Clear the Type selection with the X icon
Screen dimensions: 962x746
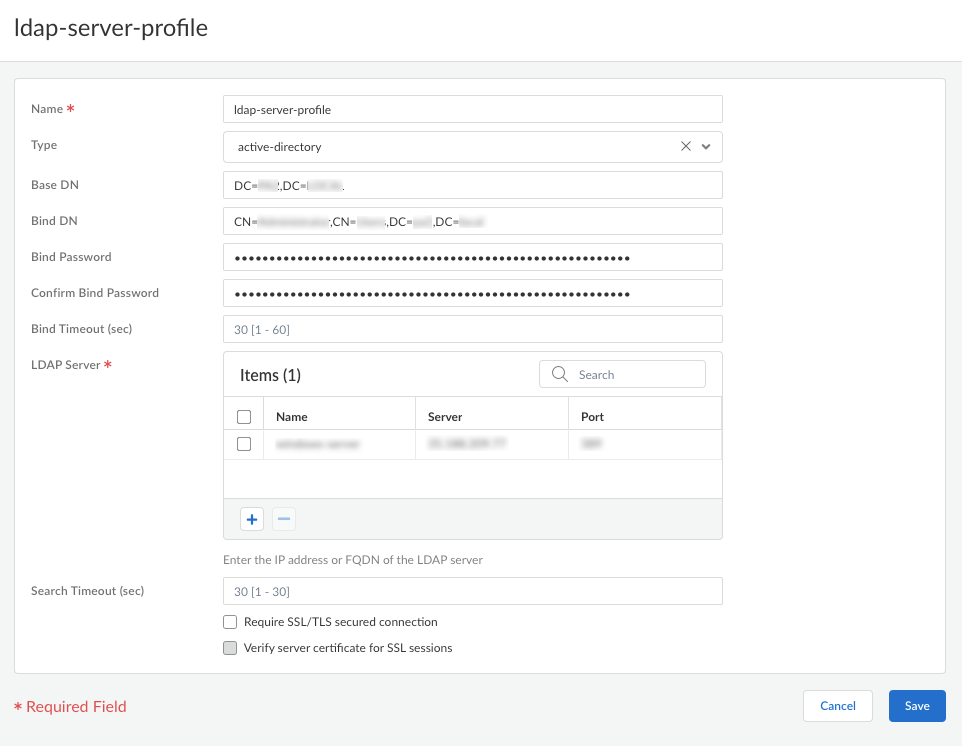(686, 146)
